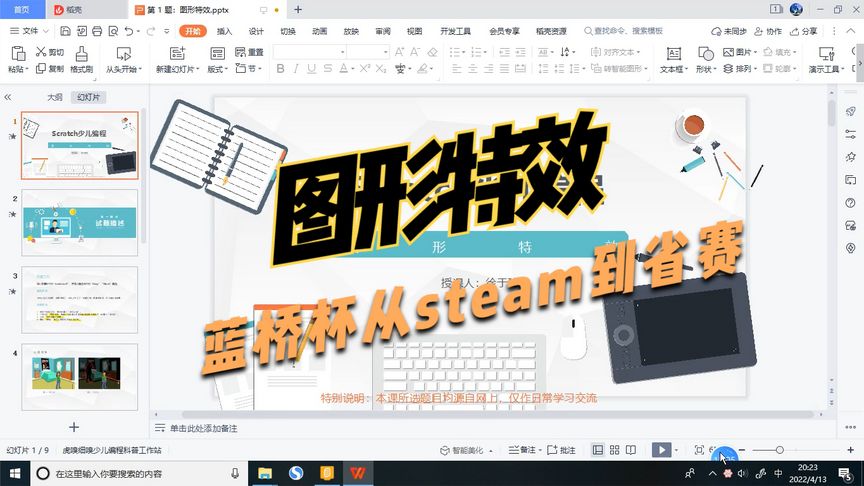This screenshot has width=864, height=486.
Task: Open the Animation (动画) ribbon tab
Action: [x=320, y=31]
